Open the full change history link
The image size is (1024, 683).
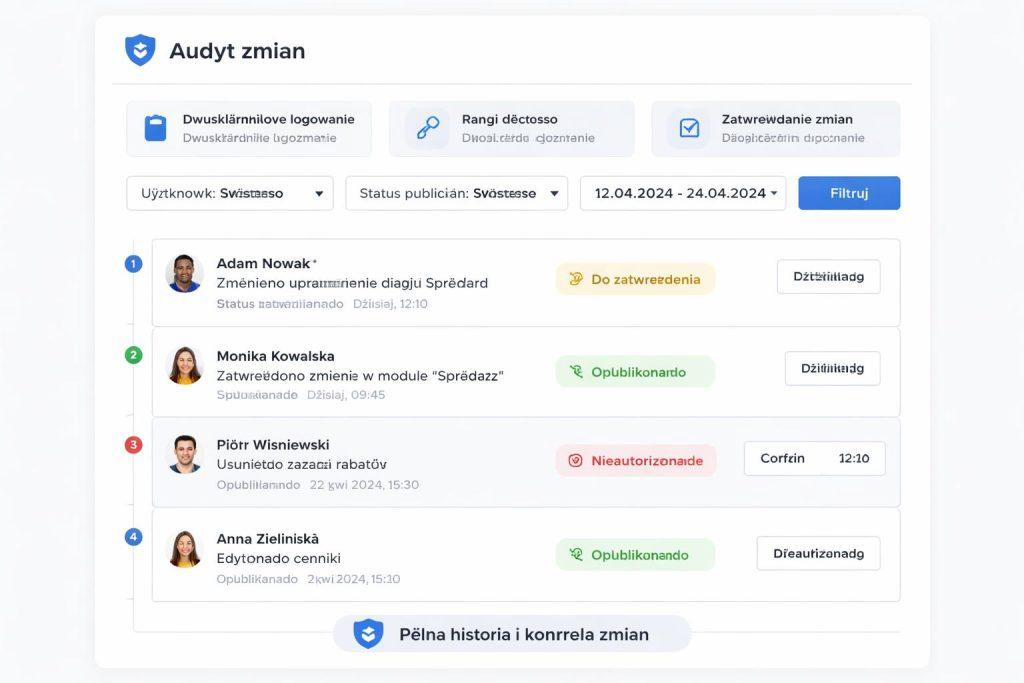512,634
